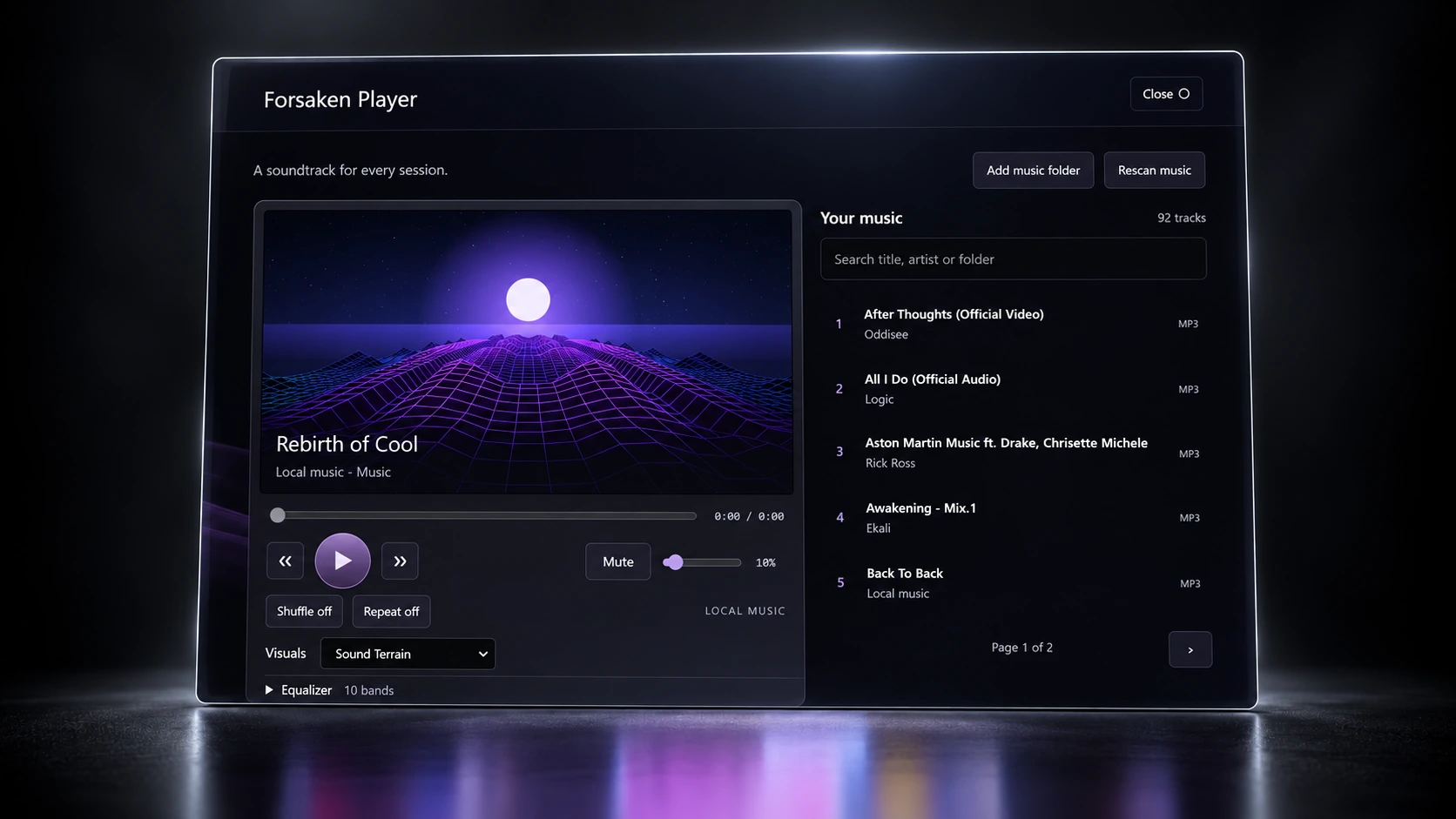Select track After Thoughts (Official Video)

coord(1014,324)
